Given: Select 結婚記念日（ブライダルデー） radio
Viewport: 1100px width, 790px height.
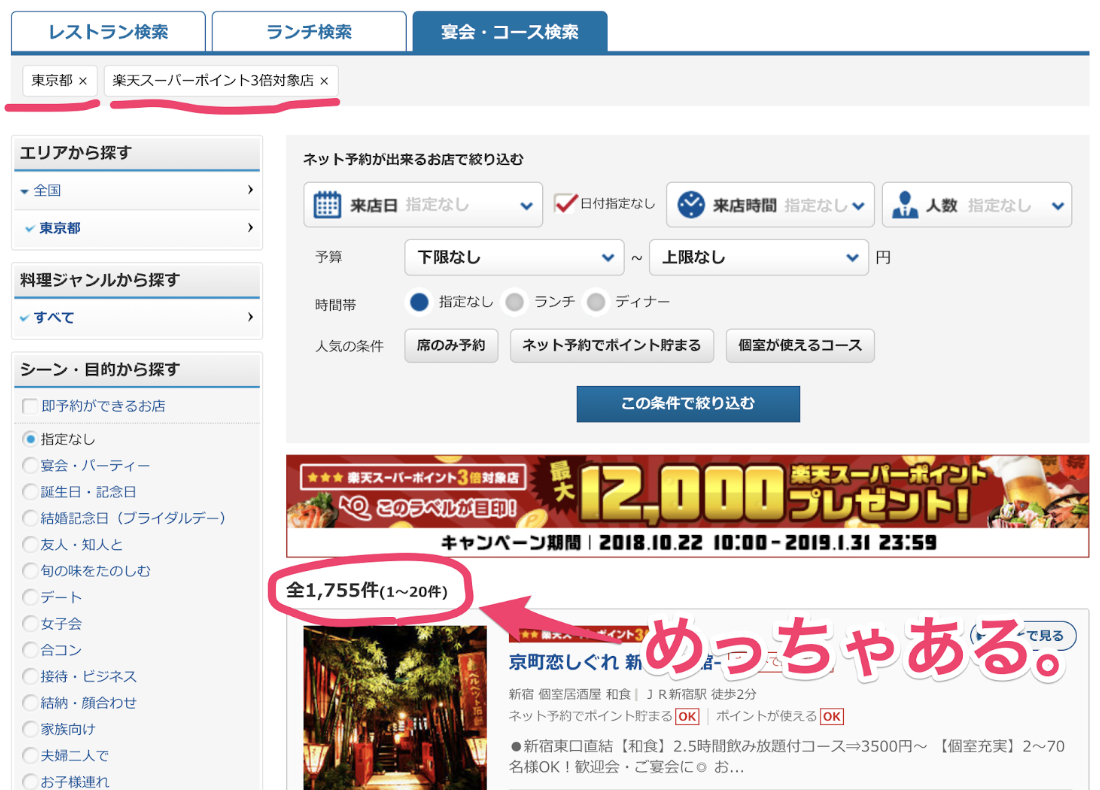Looking at the screenshot, I should click(x=29, y=518).
